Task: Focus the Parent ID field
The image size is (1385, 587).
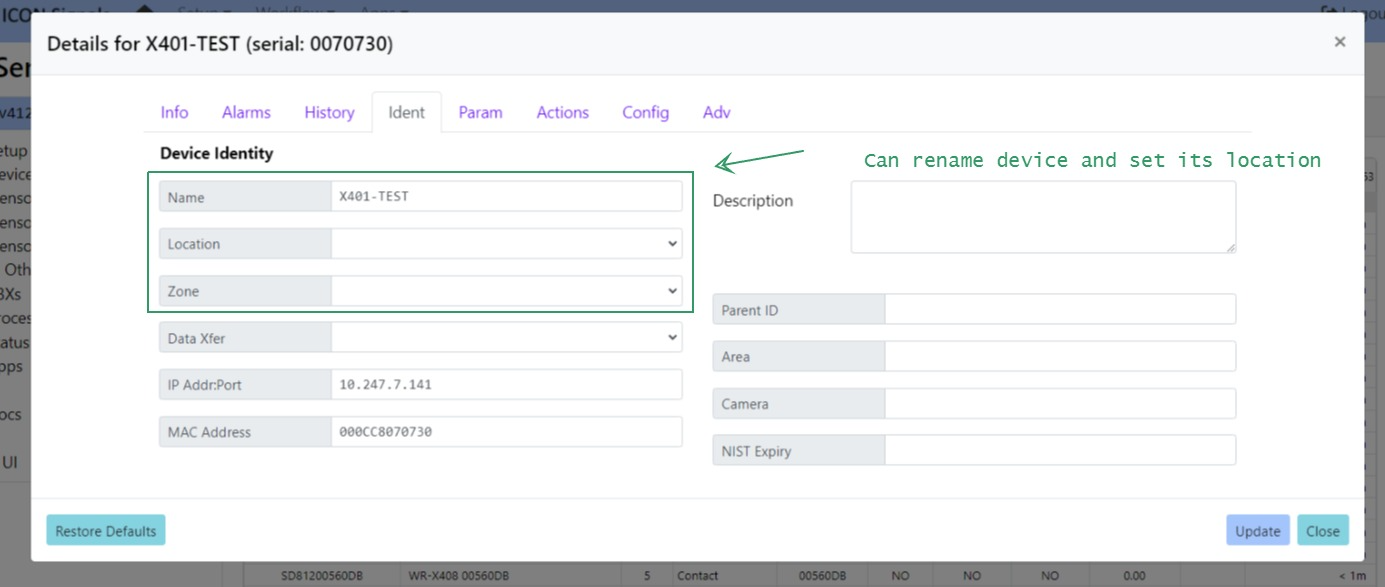Action: (1060, 310)
